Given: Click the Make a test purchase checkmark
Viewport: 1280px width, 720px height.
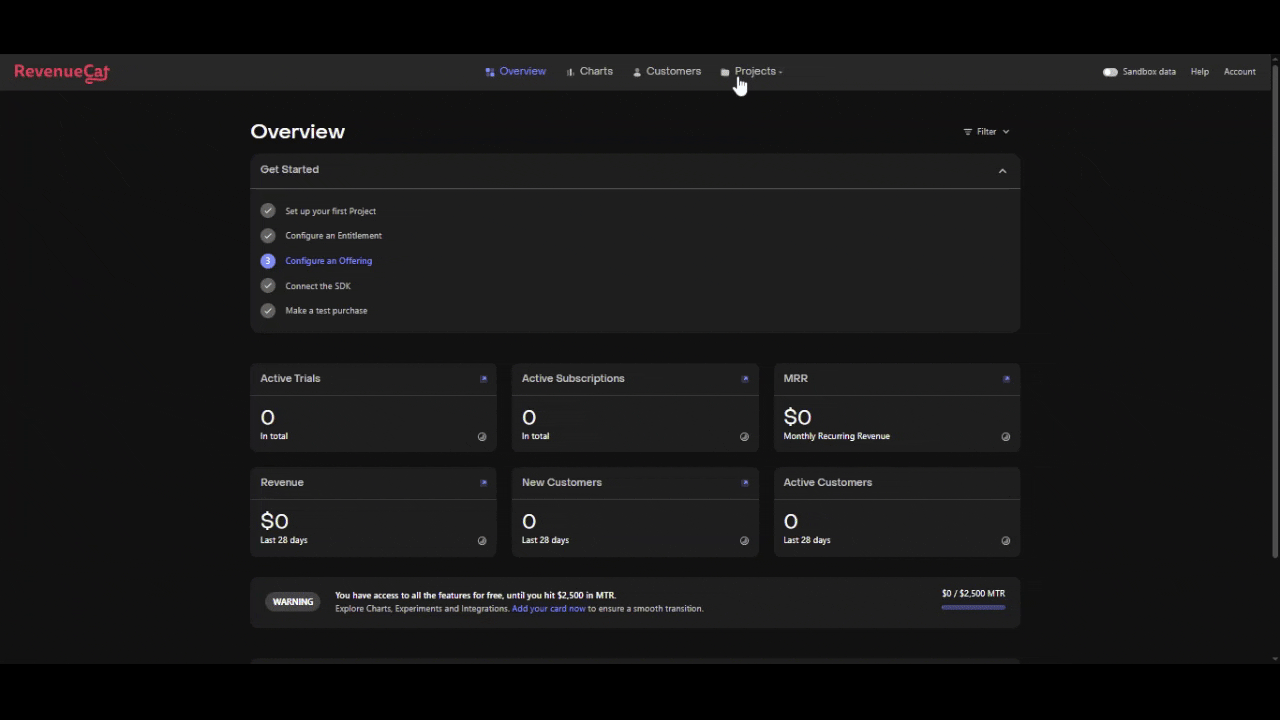Looking at the screenshot, I should click(267, 310).
